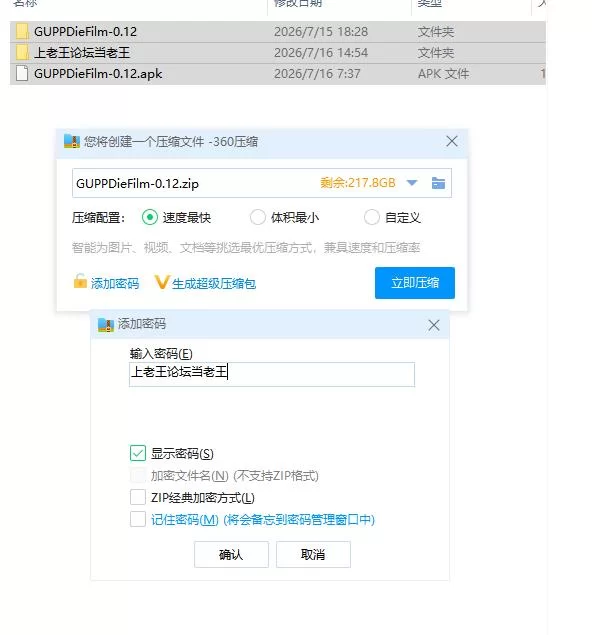
Task: Click the 360压缩 logo in the main dialog title
Action: (x=72, y=141)
